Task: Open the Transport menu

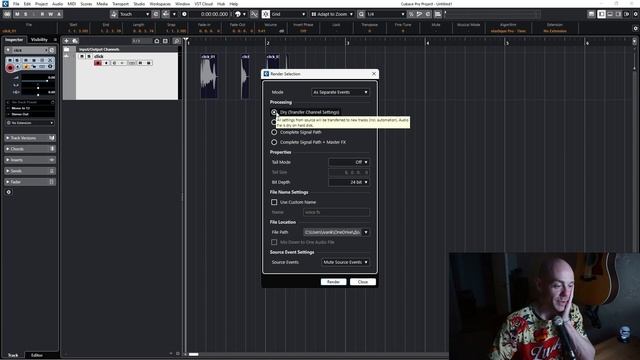Action: point(120,4)
